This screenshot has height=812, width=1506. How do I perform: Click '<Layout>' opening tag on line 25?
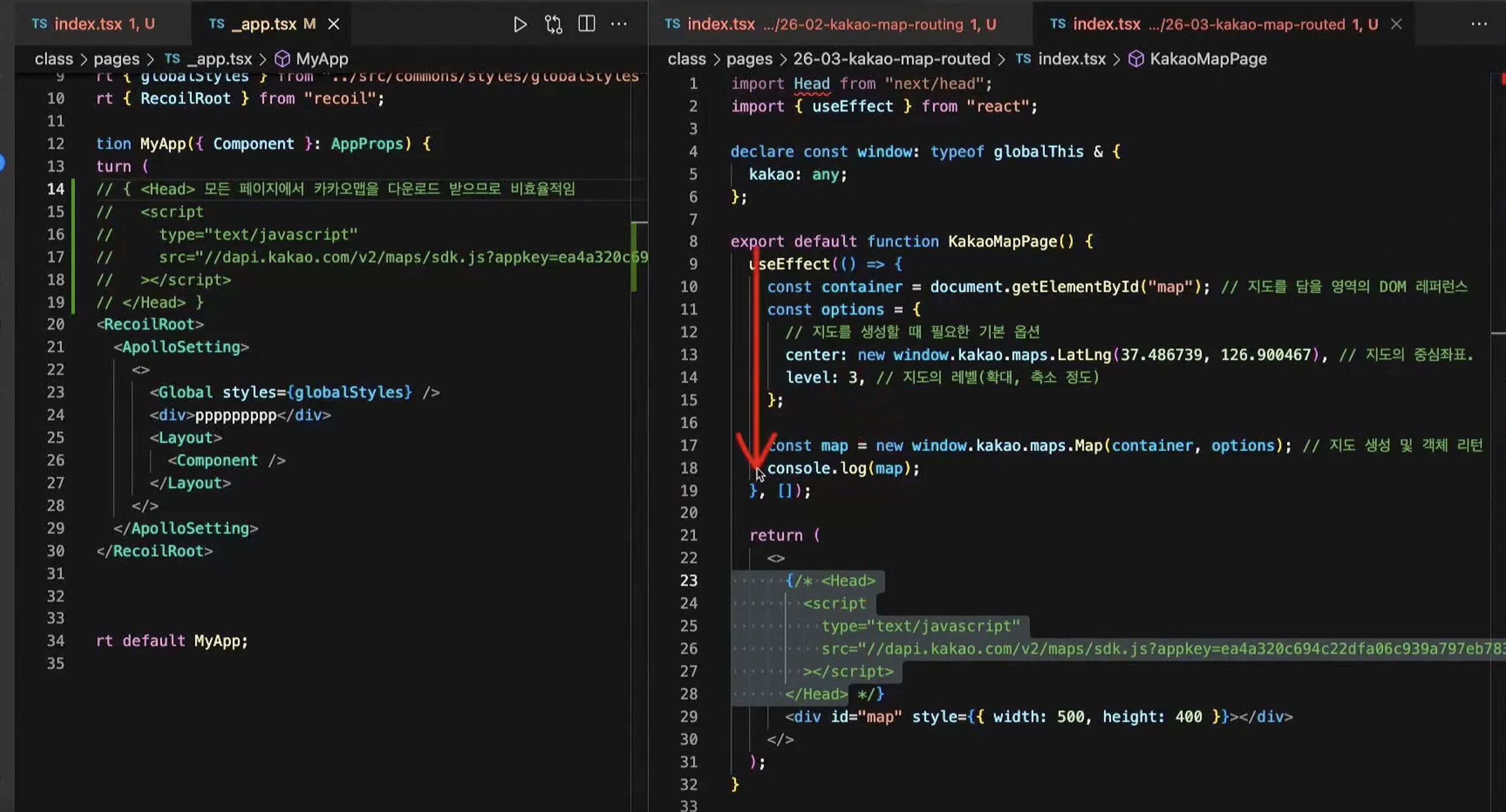186,438
